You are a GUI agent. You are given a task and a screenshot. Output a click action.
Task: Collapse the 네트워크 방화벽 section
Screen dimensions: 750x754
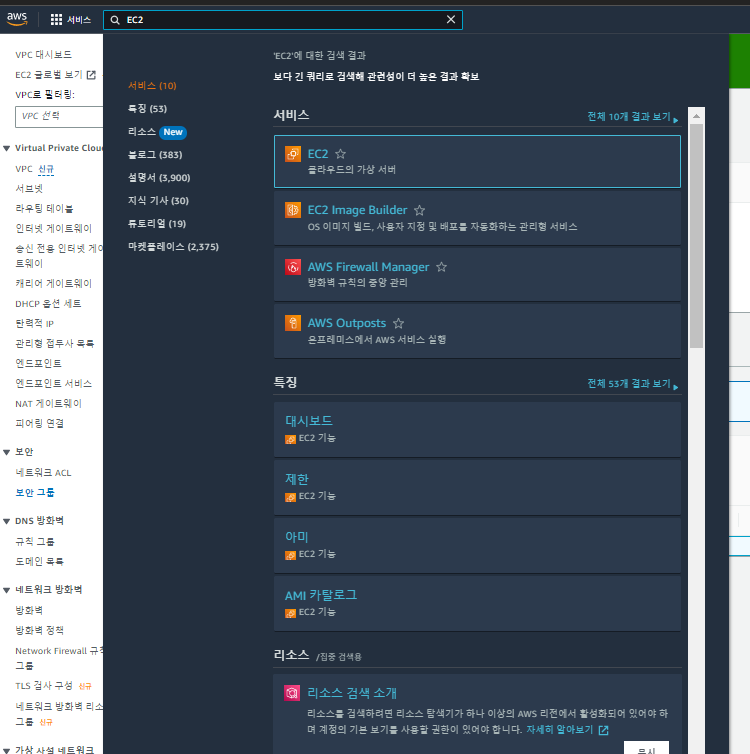coord(6,590)
